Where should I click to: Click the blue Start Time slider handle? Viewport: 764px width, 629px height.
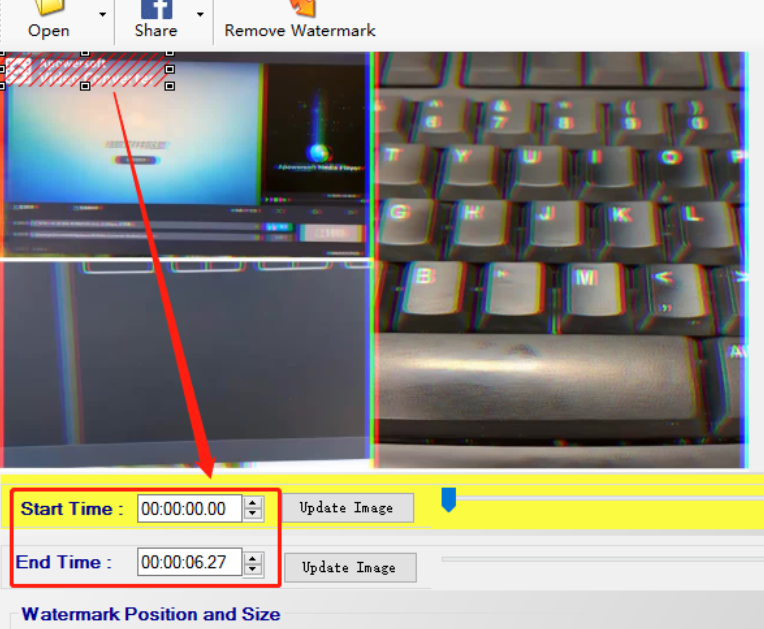point(448,499)
